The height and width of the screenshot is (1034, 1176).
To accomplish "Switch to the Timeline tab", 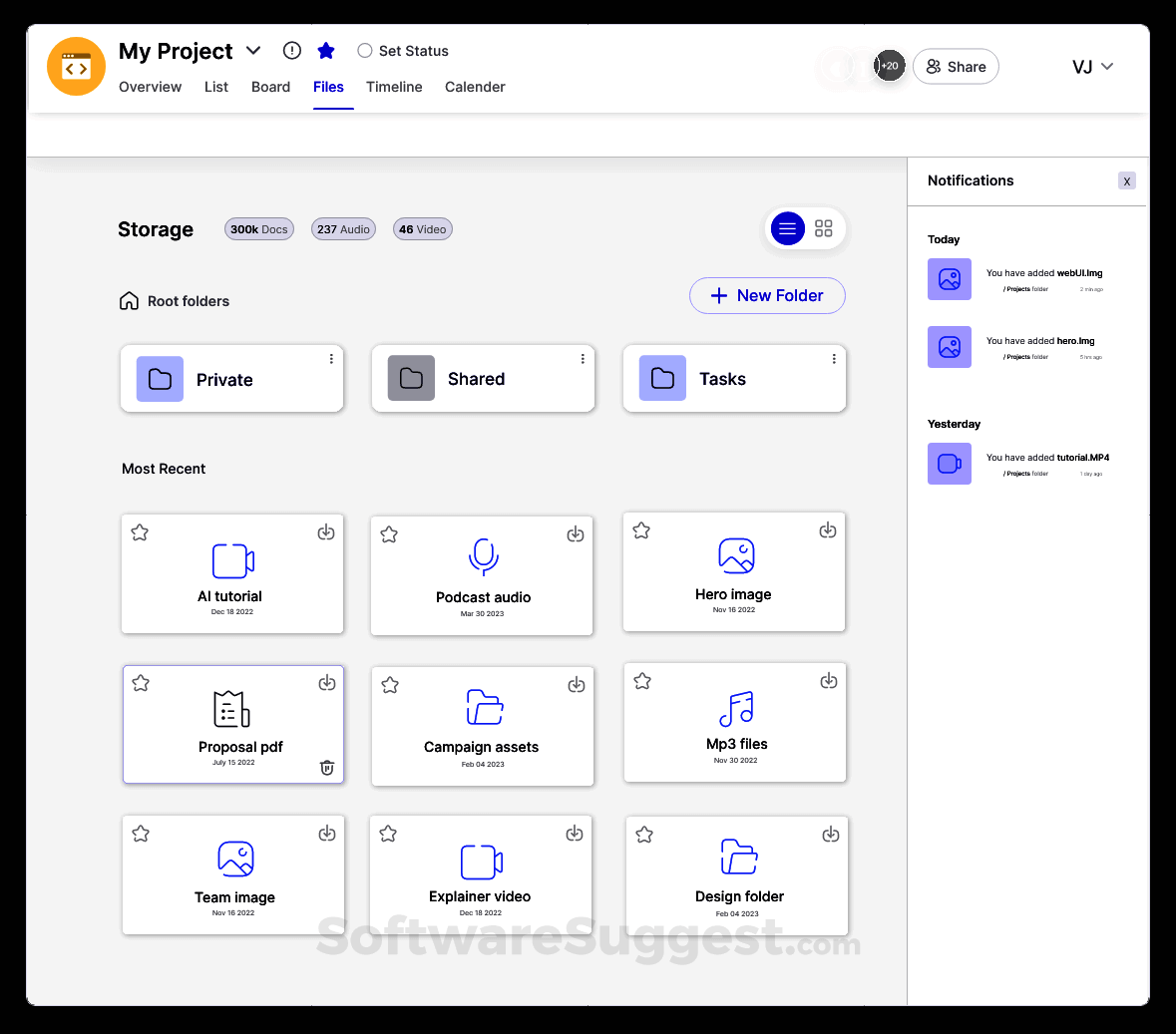I will pyautogui.click(x=394, y=87).
